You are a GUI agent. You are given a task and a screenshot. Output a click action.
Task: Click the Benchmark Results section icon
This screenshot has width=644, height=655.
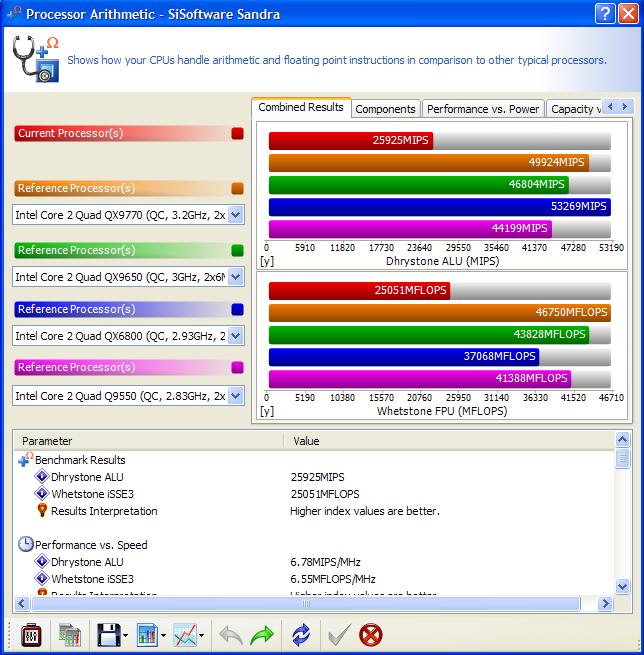coord(25,459)
